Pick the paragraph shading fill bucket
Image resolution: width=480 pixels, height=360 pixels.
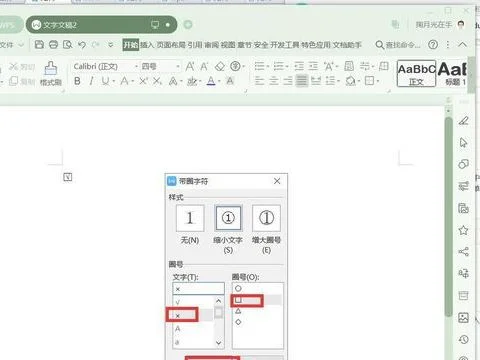350,81
